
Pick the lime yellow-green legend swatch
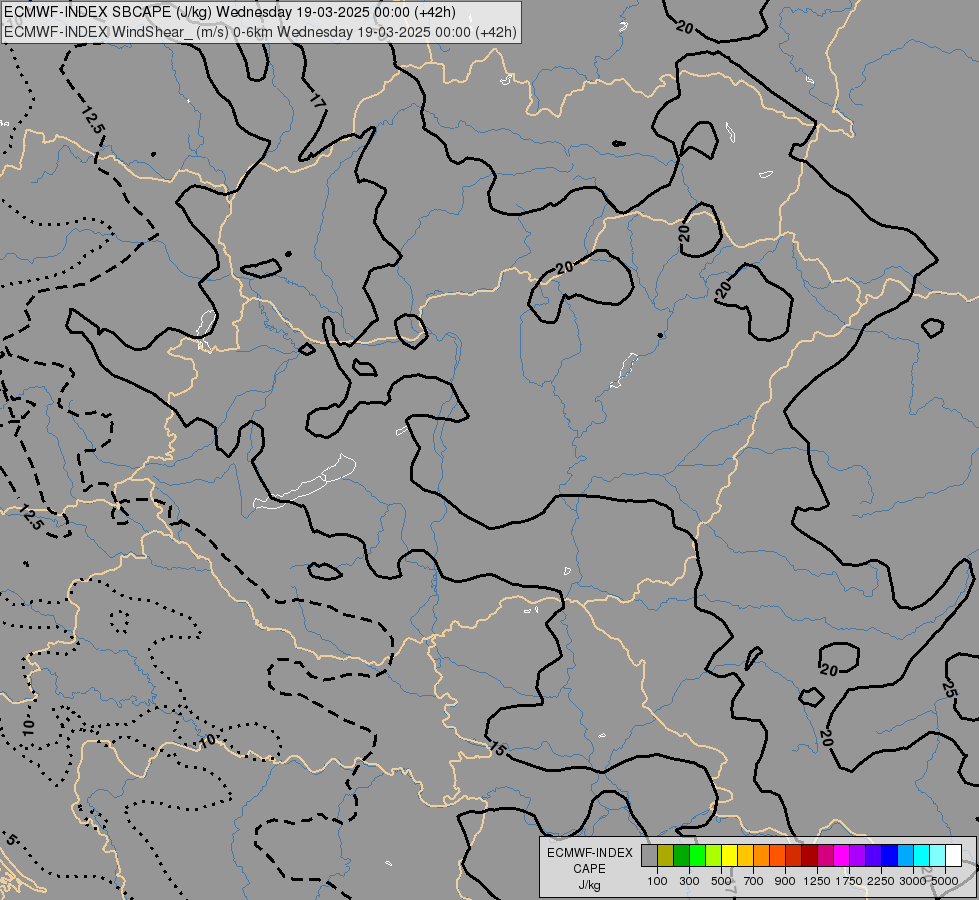point(714,855)
